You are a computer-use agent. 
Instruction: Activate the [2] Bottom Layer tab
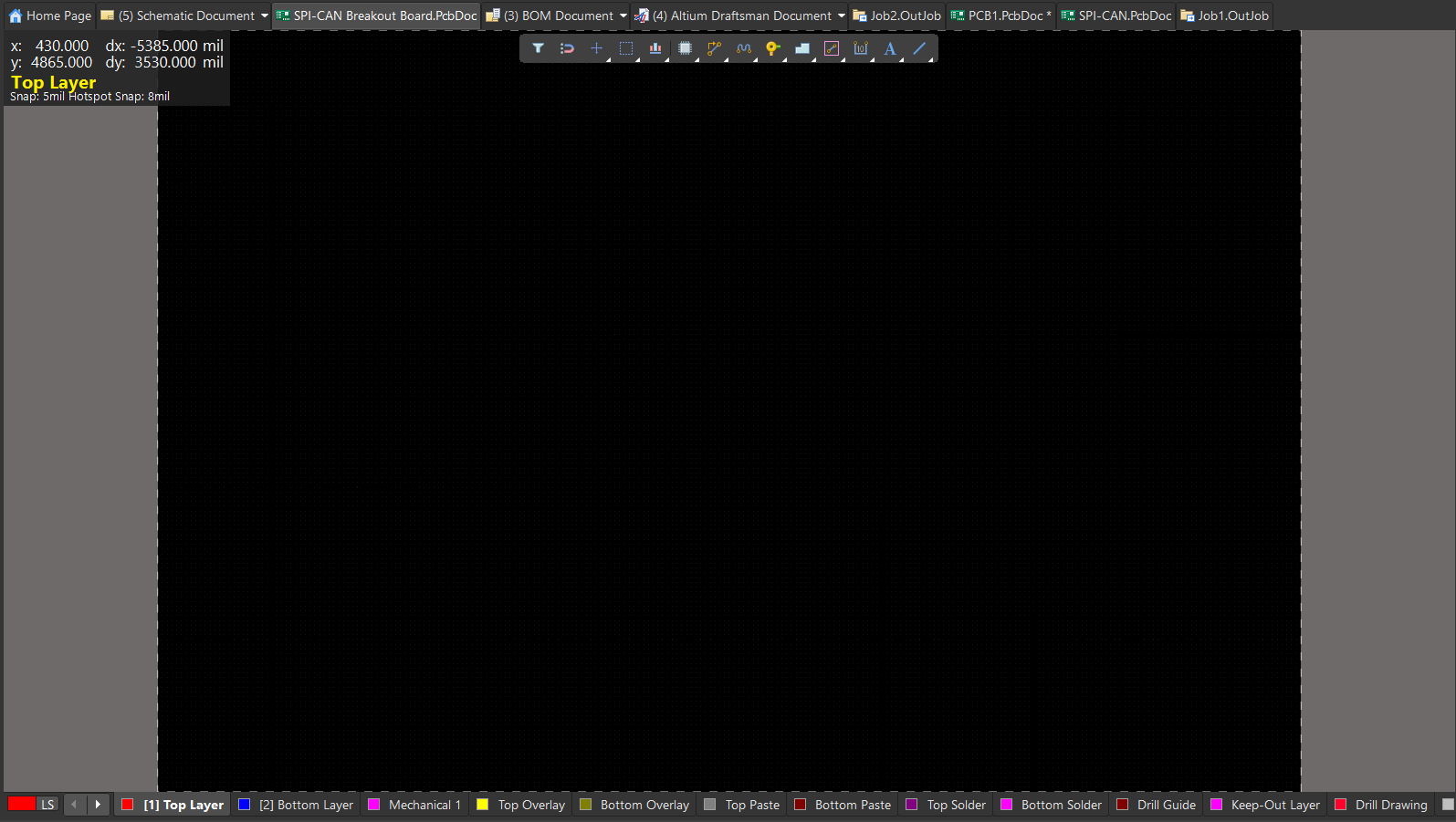(296, 805)
